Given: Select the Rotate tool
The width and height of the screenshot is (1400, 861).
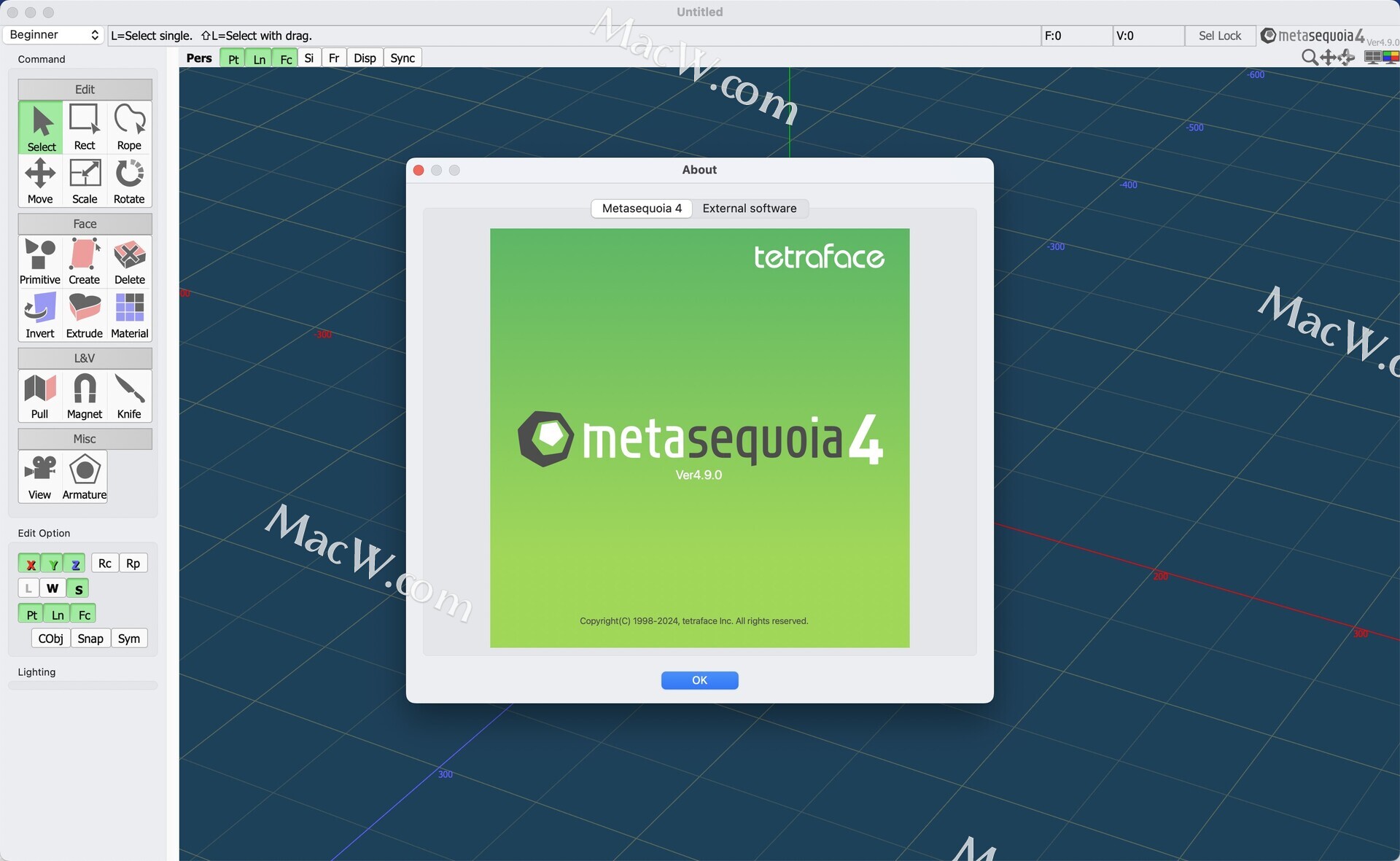Looking at the screenshot, I should click(129, 182).
